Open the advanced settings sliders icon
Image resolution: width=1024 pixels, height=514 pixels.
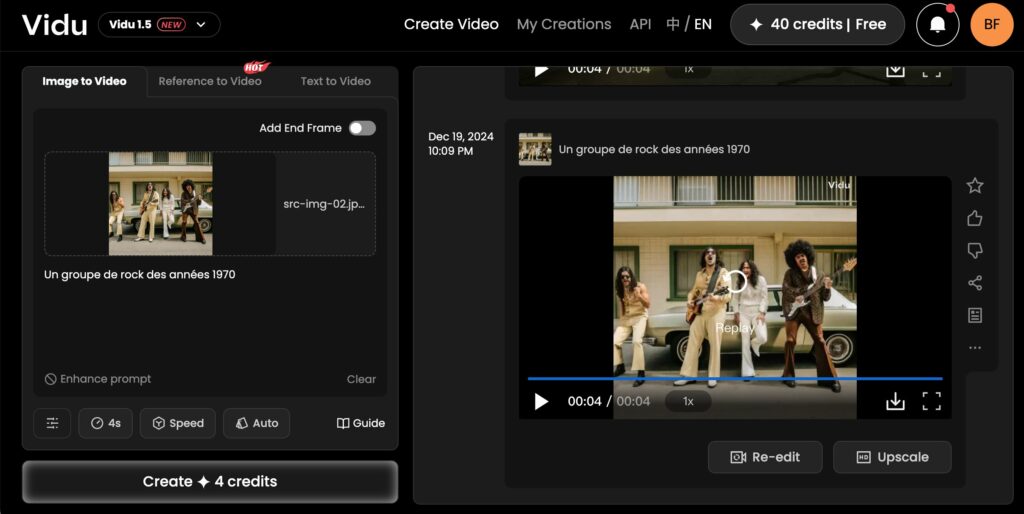(52, 423)
